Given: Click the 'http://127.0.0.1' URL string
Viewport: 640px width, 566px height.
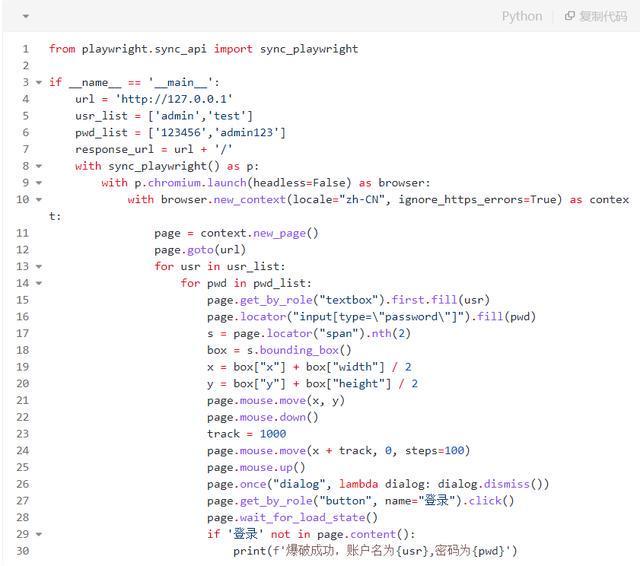Looking at the screenshot, I should pyautogui.click(x=174, y=99).
